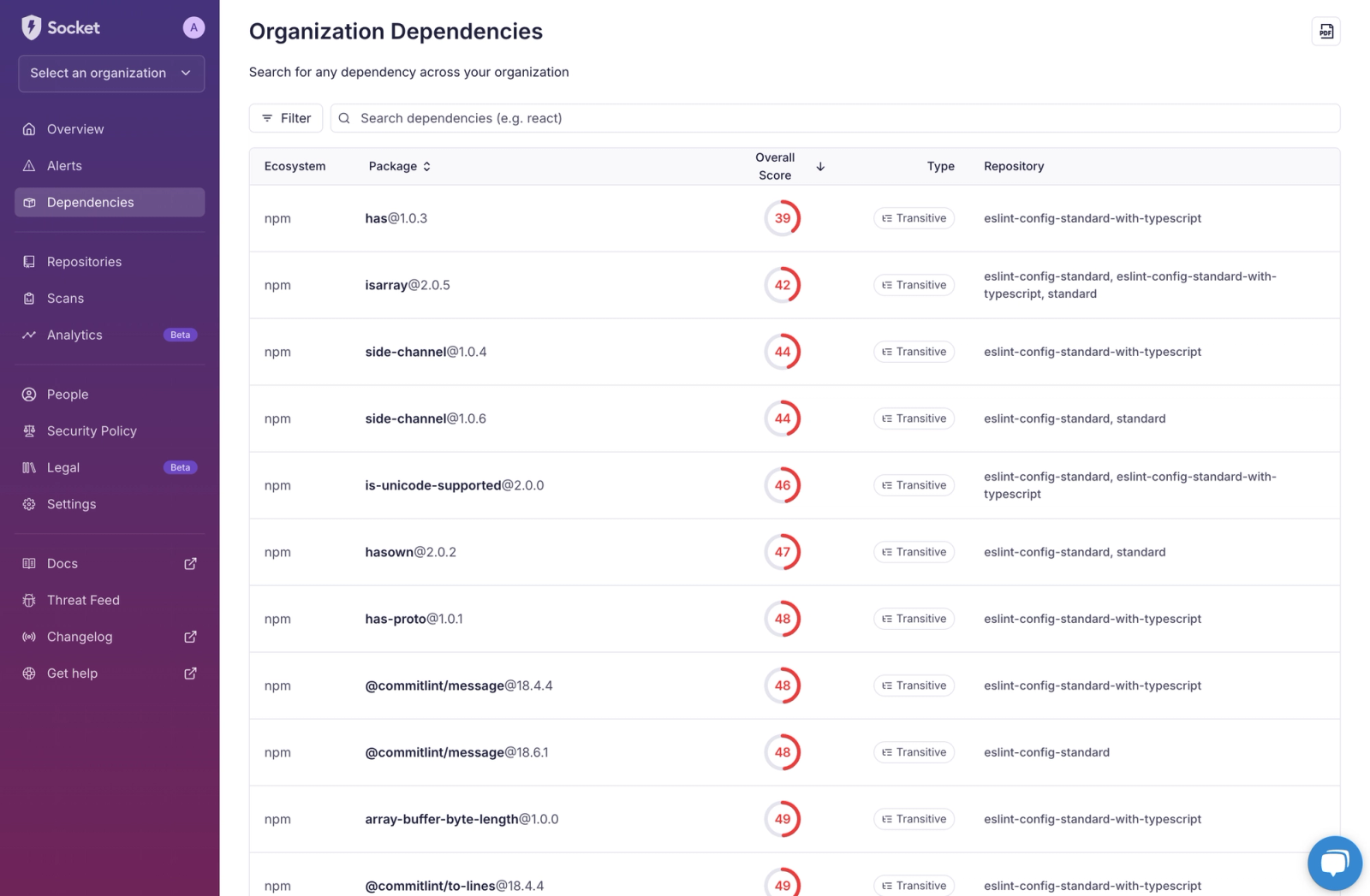The height and width of the screenshot is (896, 1370).
Task: Open the Get help link
Action: pyautogui.click(x=110, y=673)
